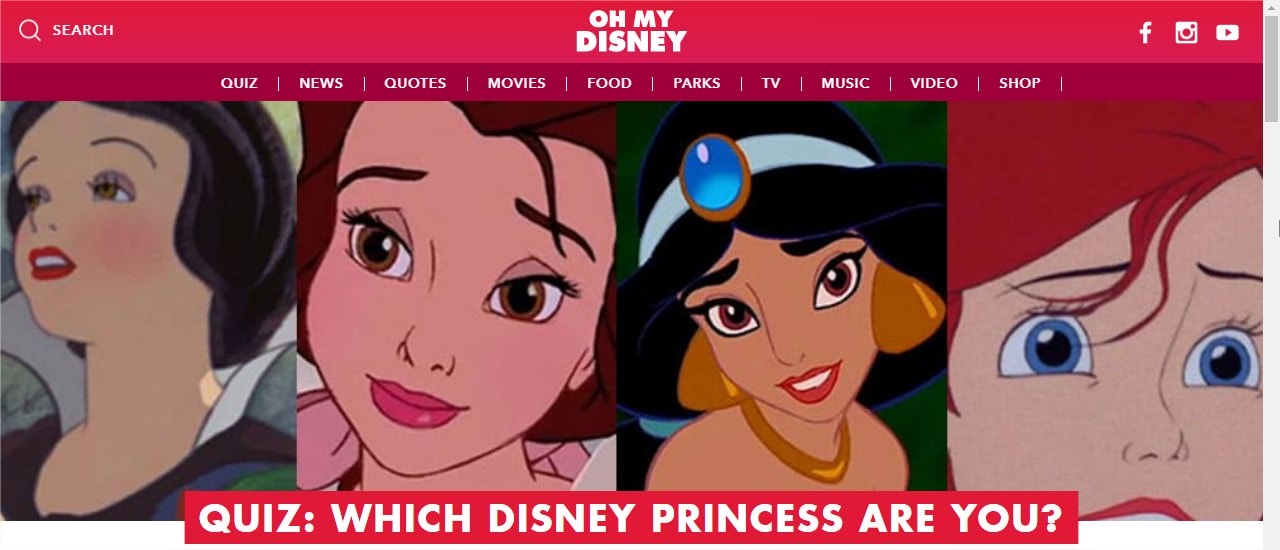Navigate to the Food section
This screenshot has height=550, width=1280.
tap(609, 83)
